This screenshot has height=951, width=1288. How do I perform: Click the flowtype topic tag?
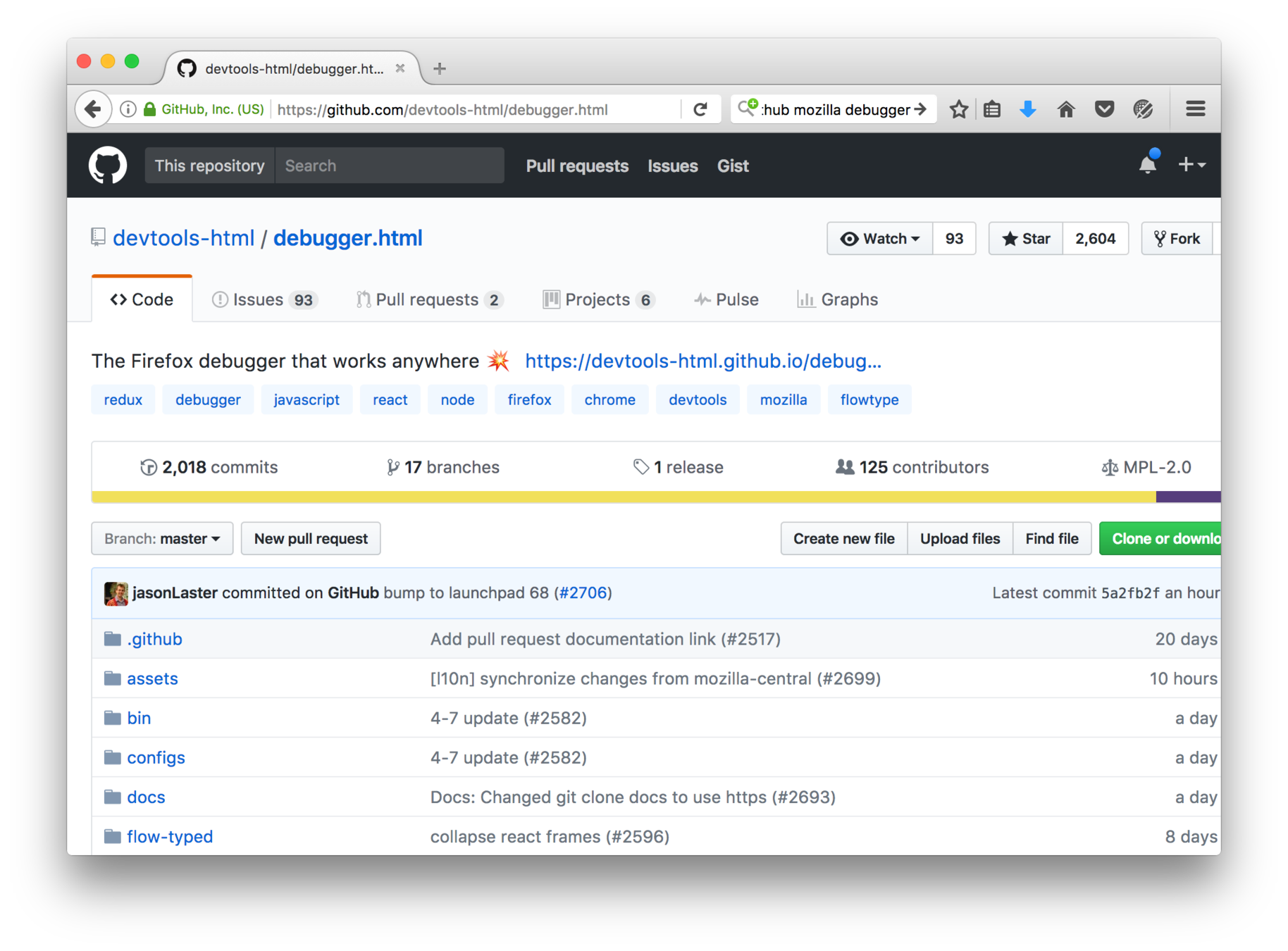pyautogui.click(x=869, y=400)
